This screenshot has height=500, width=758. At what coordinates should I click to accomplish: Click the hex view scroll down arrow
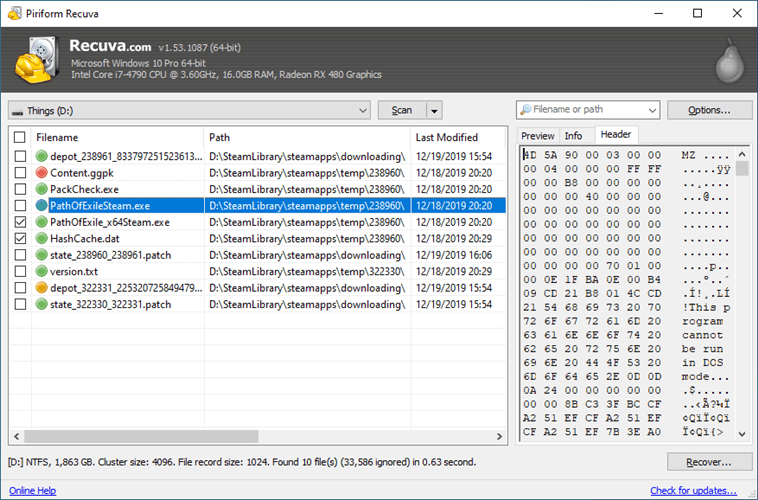pos(742,434)
